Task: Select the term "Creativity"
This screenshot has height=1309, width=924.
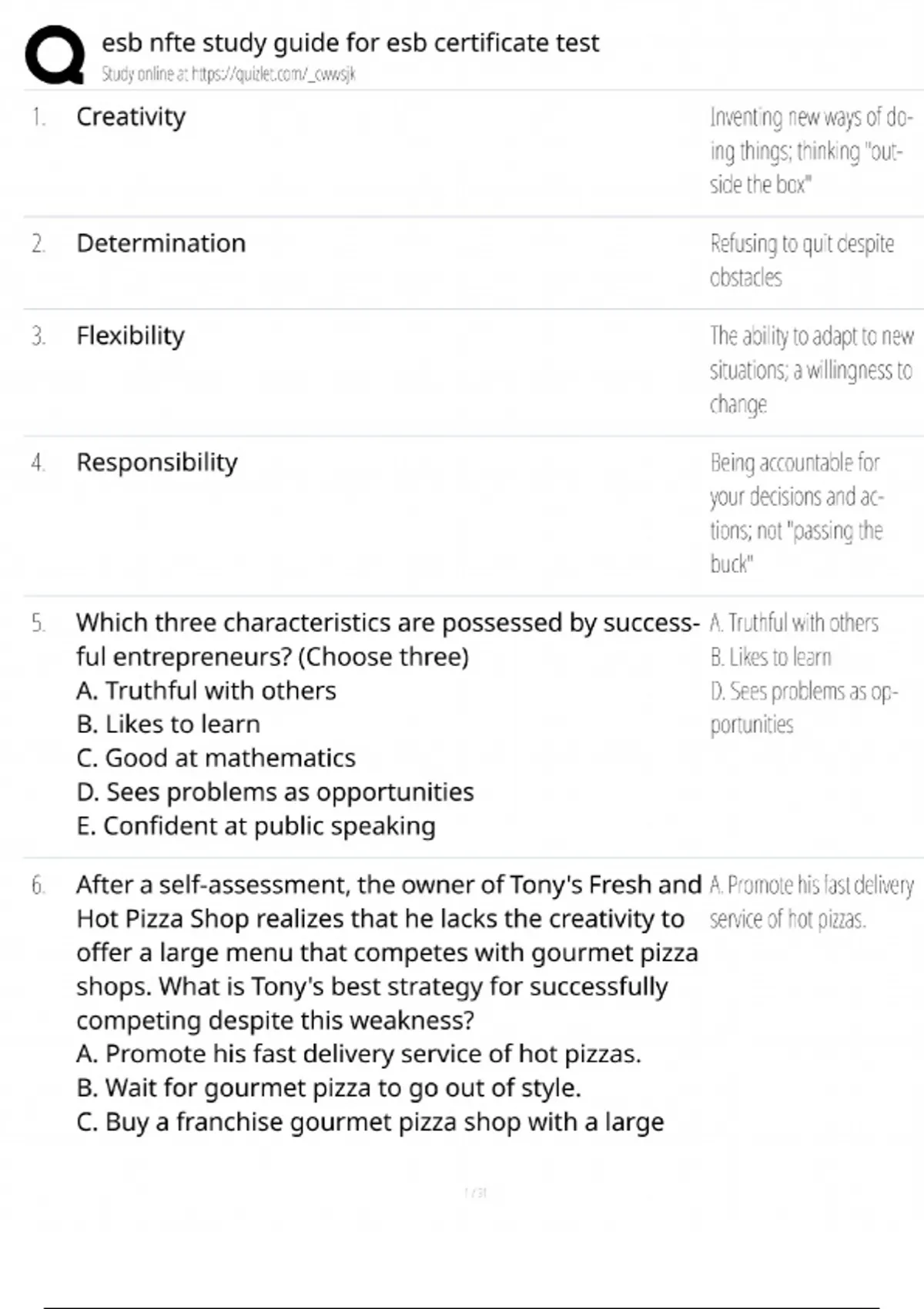Action: point(131,117)
